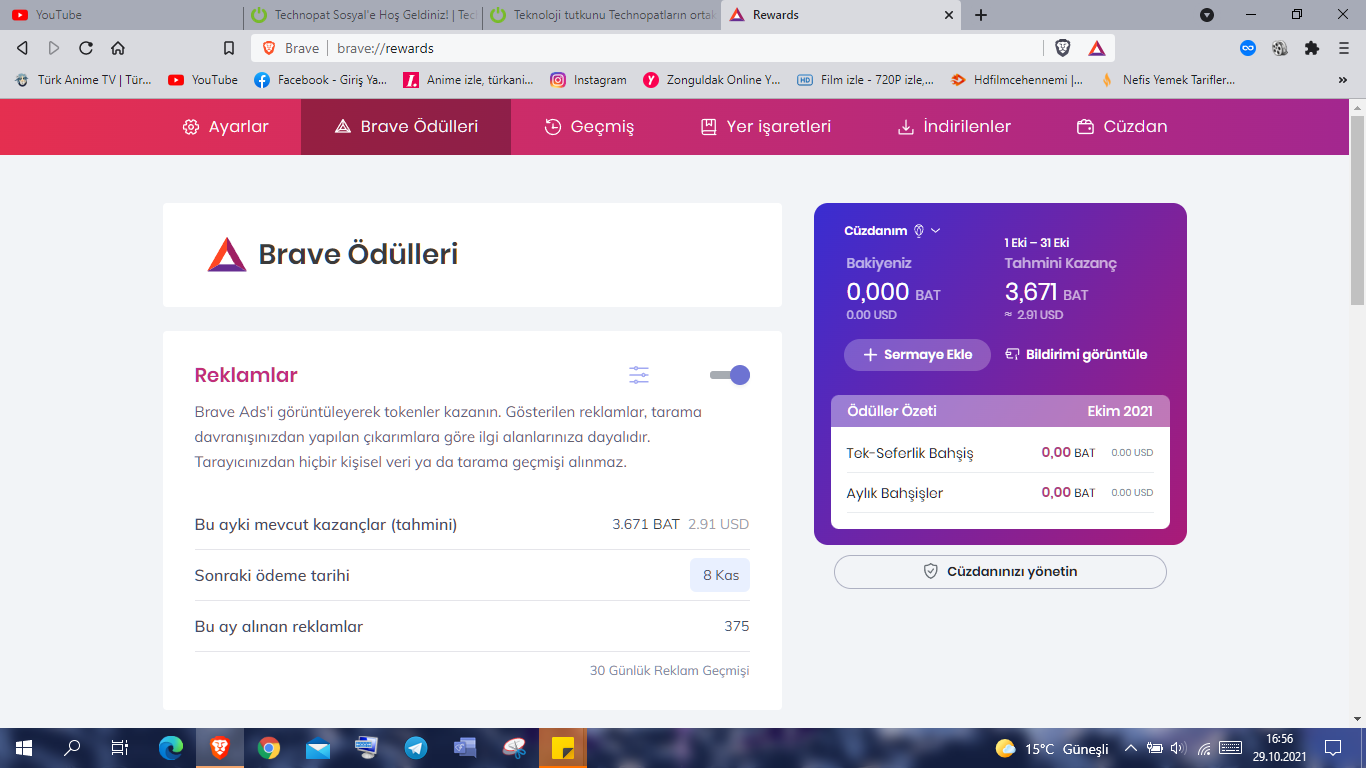Open Microsoft Edge from the taskbar
The image size is (1366, 768).
[171, 747]
